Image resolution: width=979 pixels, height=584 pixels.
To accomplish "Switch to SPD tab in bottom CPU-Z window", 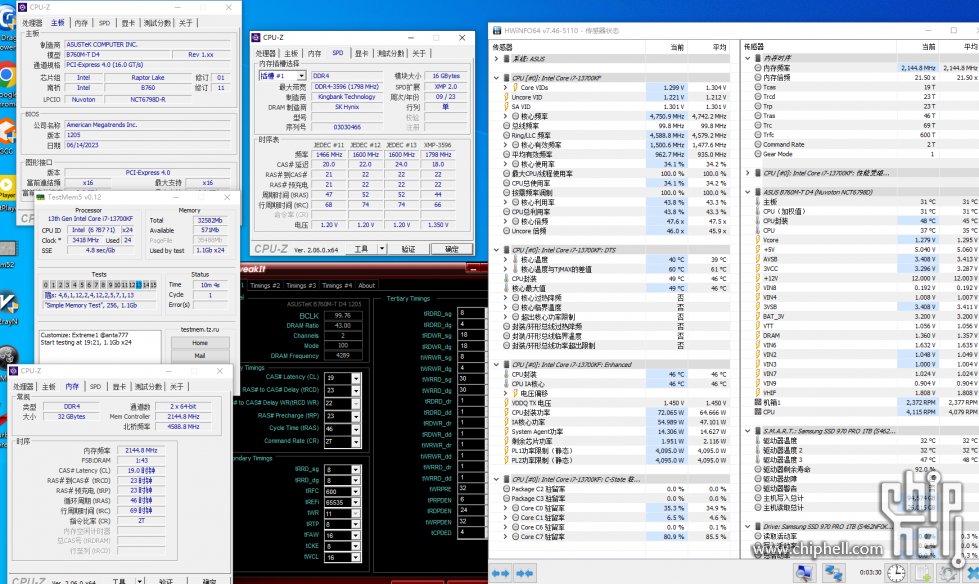I will click(95, 387).
